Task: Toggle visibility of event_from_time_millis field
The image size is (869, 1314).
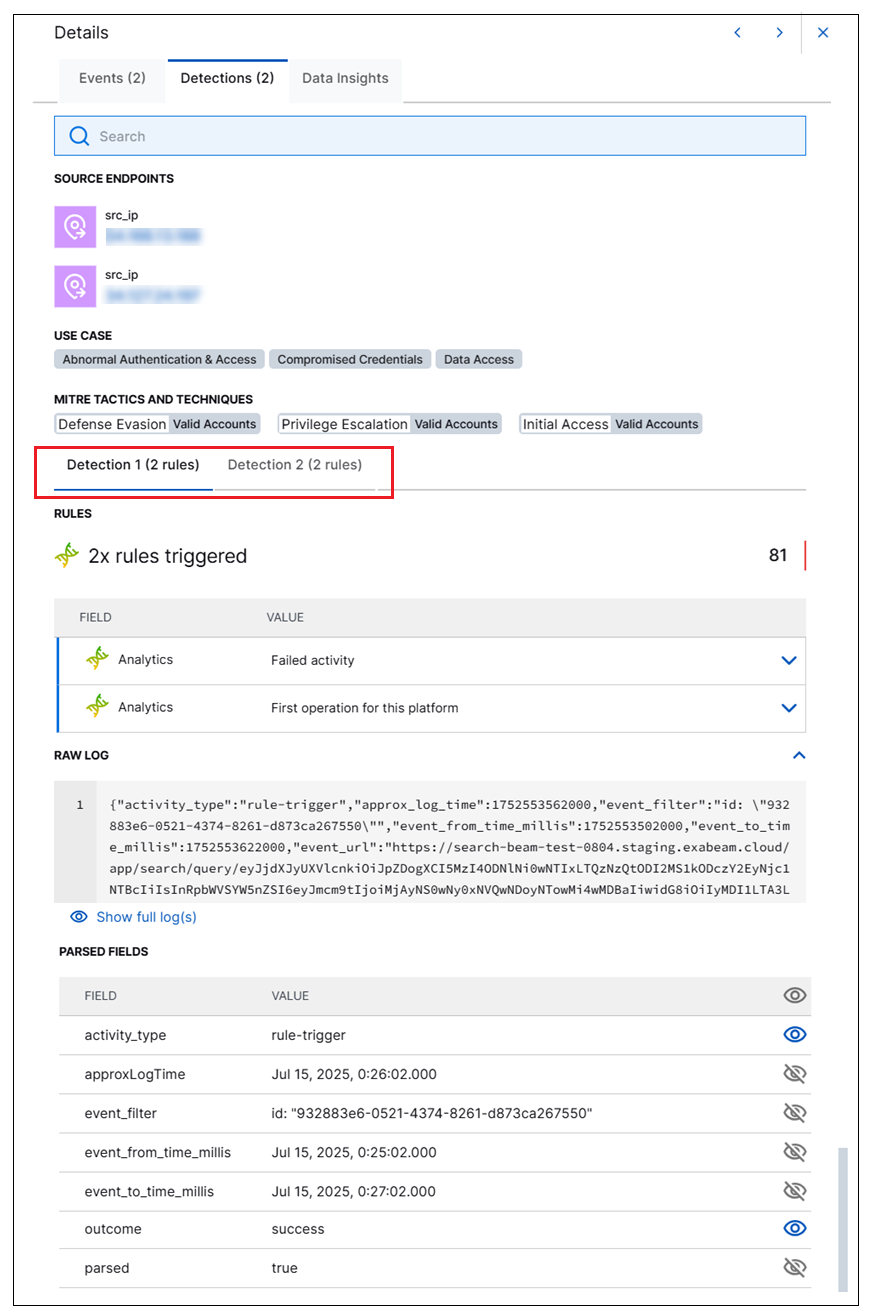Action: (x=795, y=1152)
